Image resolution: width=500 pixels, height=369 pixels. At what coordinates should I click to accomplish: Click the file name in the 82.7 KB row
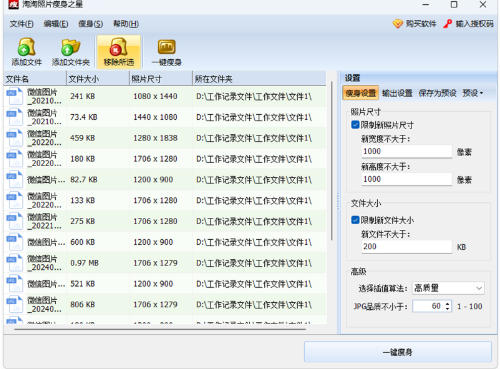[x=46, y=180]
